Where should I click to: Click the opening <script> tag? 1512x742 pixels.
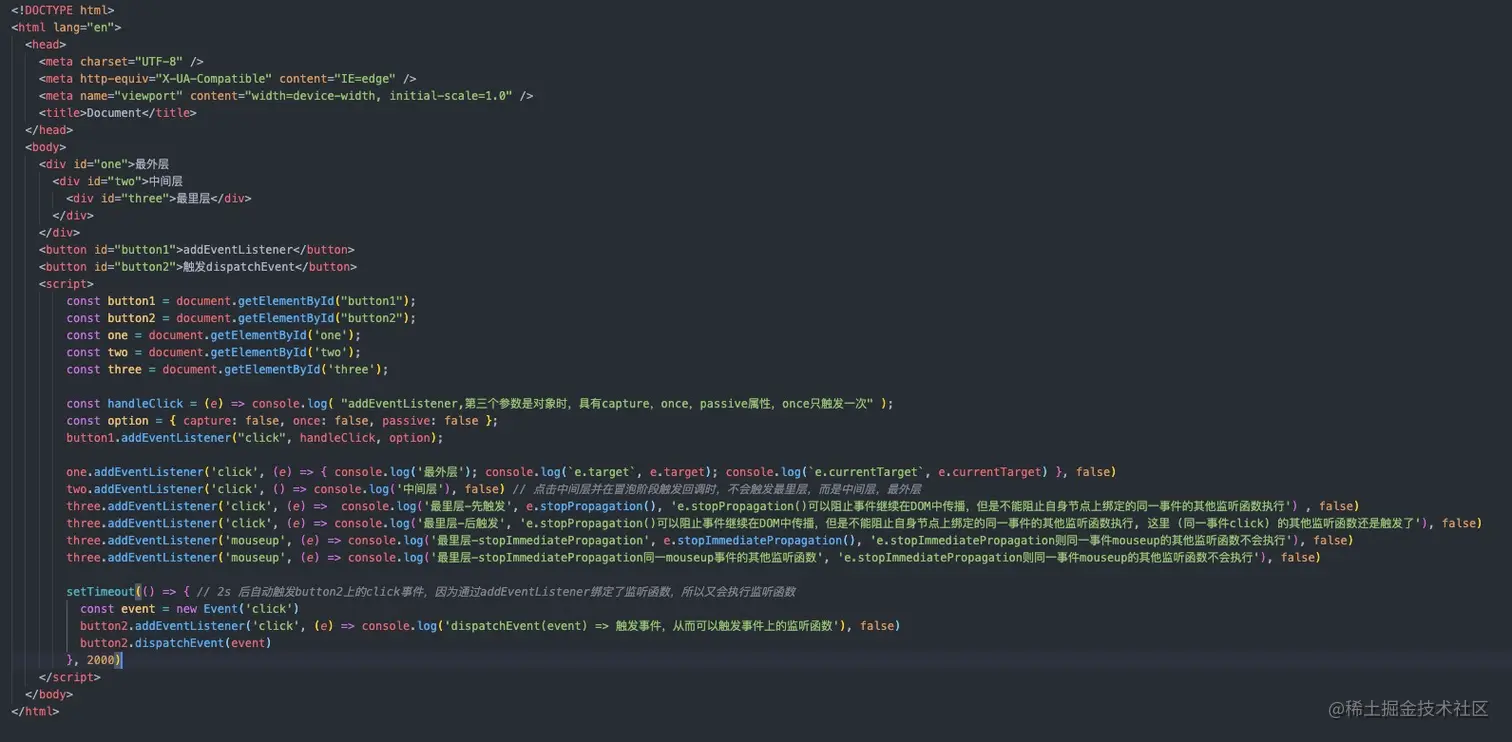tap(66, 284)
